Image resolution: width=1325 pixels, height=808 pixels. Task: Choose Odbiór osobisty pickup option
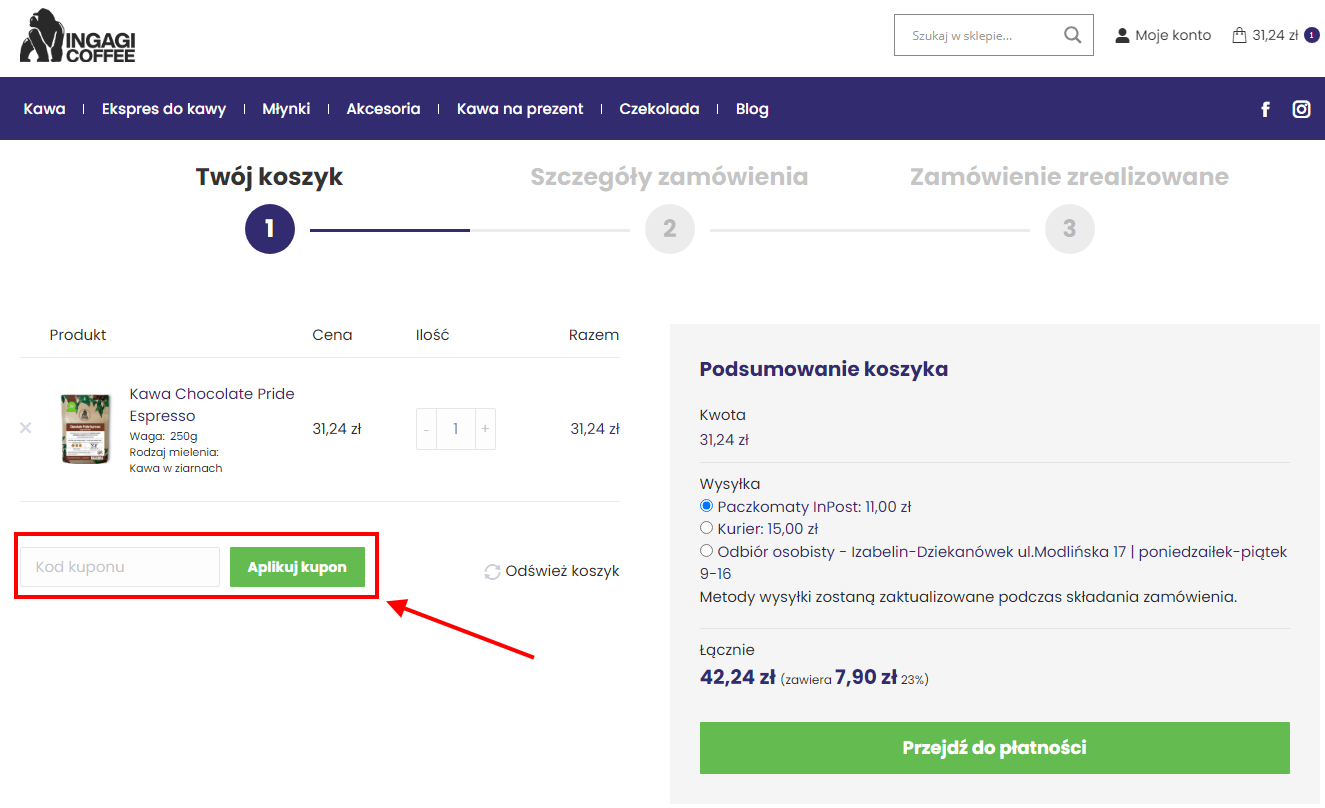(706, 550)
